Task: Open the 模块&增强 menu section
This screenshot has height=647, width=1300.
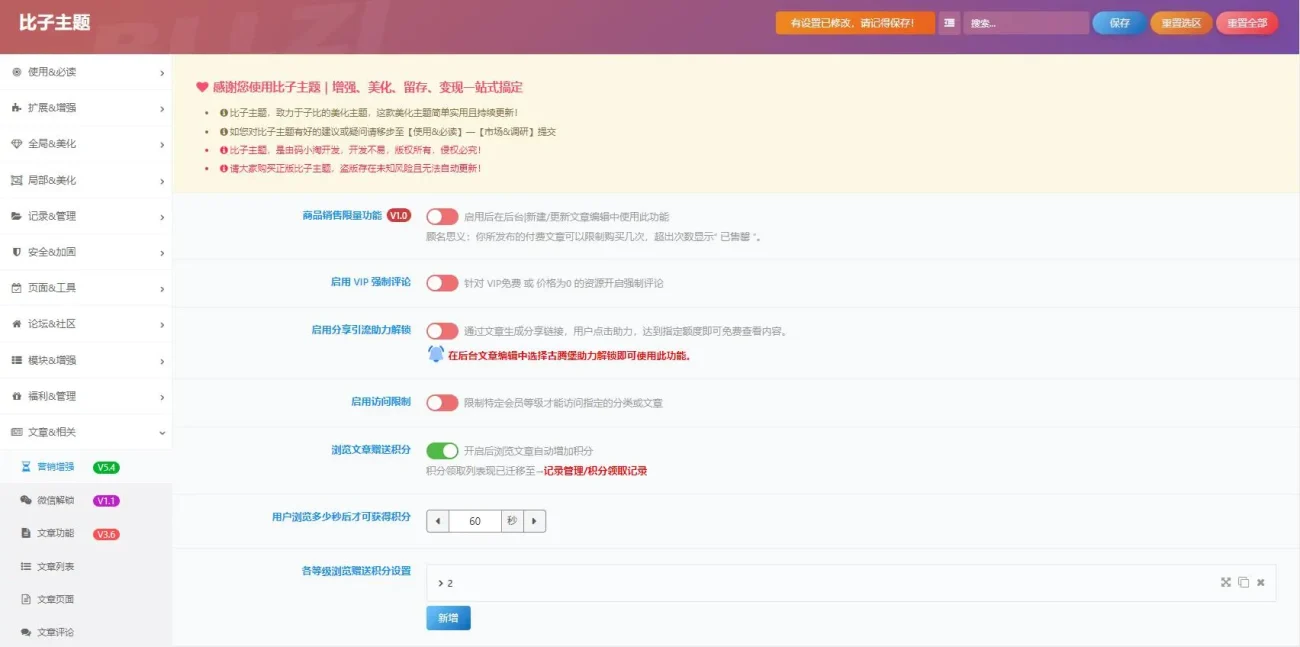Action: point(86,360)
